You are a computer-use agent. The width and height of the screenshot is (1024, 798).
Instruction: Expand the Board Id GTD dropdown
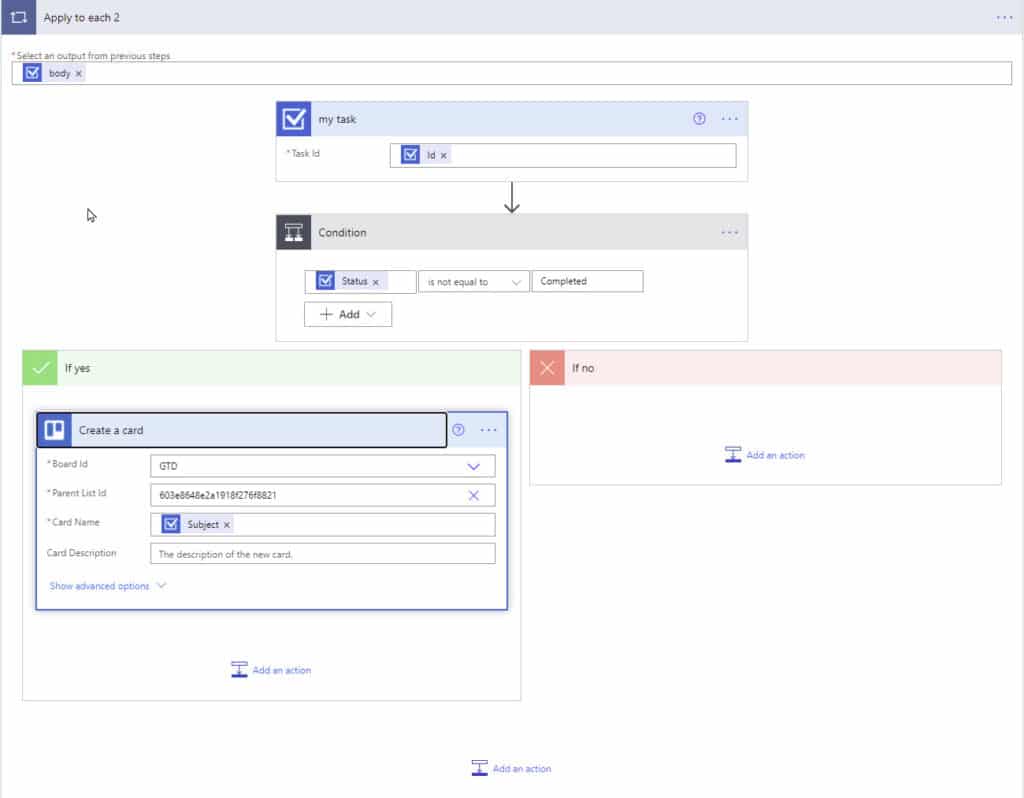point(473,466)
